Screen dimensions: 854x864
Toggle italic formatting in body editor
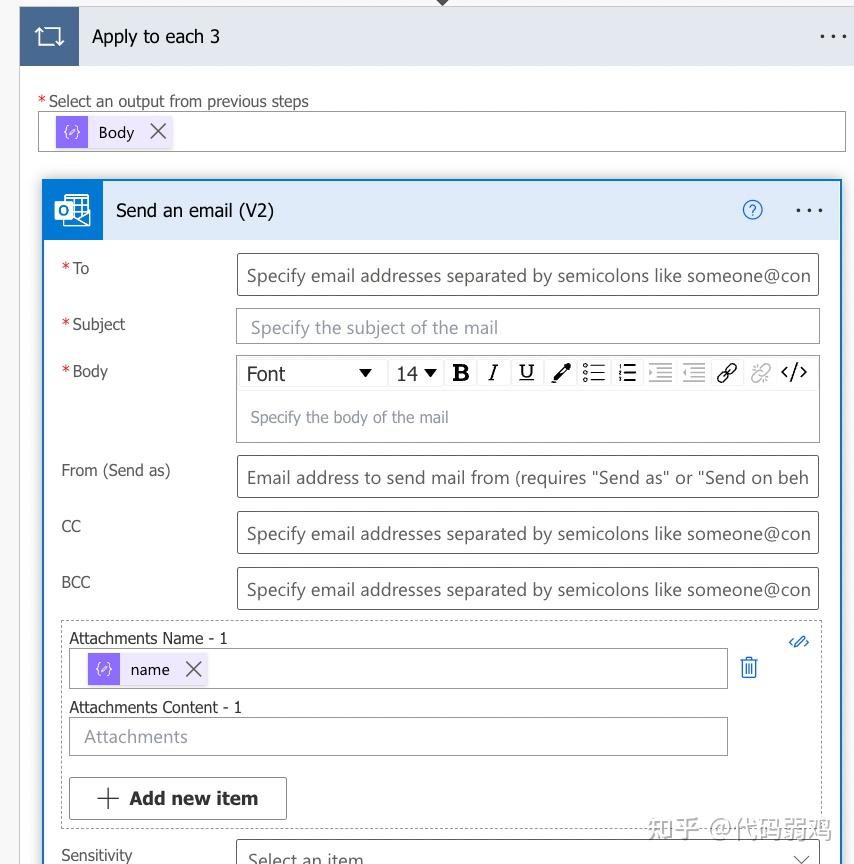[x=493, y=373]
